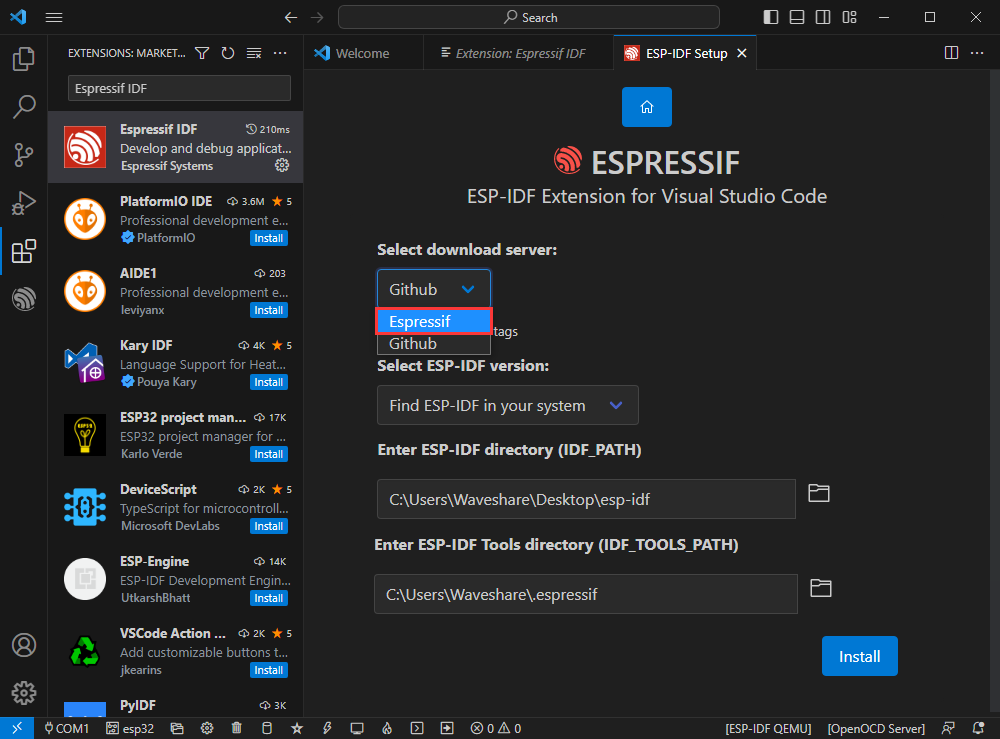The width and height of the screenshot is (1000, 739).
Task: Install the AIDE1 extension
Action: [x=268, y=310]
